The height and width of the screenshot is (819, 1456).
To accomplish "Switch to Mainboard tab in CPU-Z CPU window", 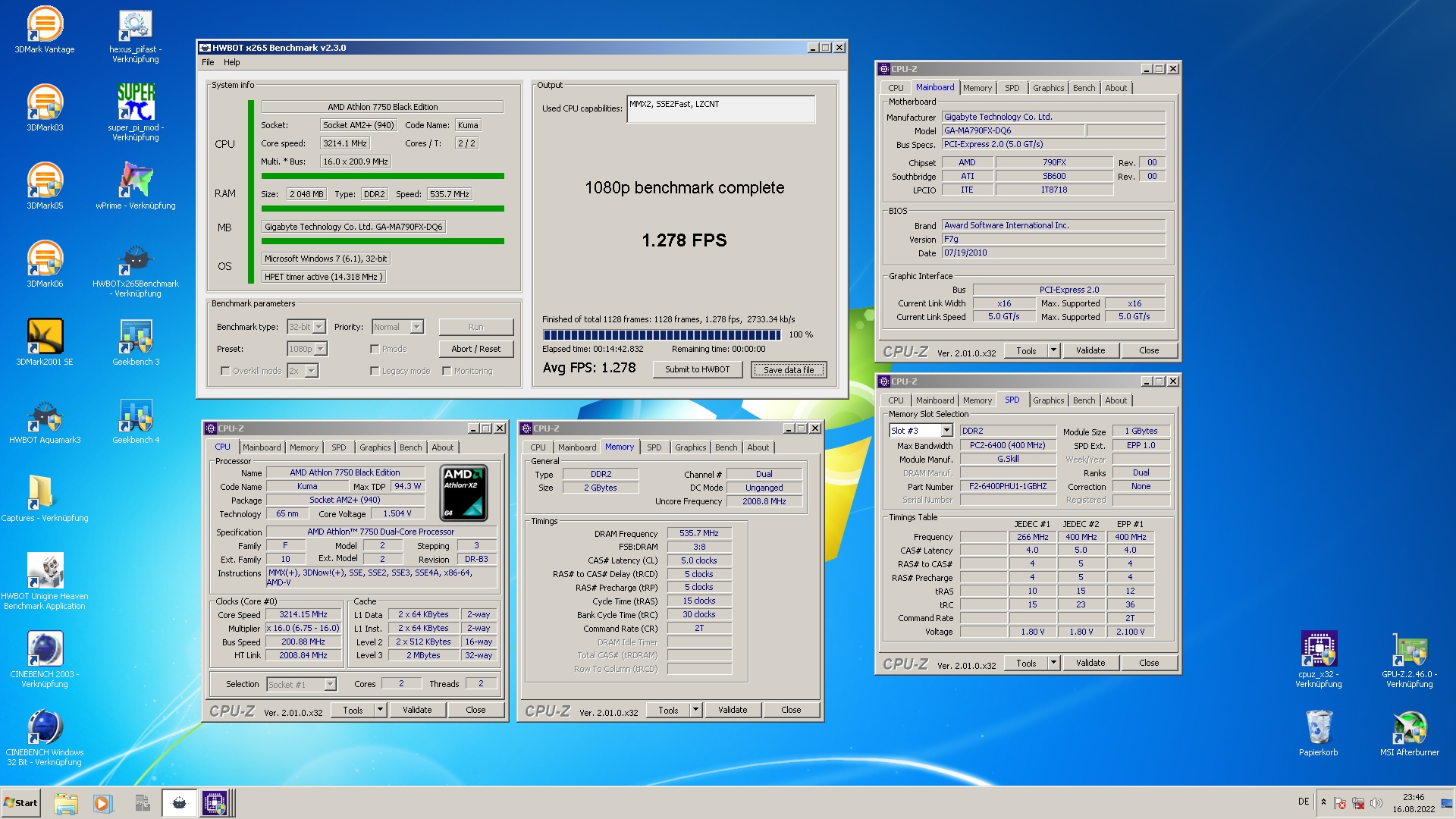I will [262, 447].
